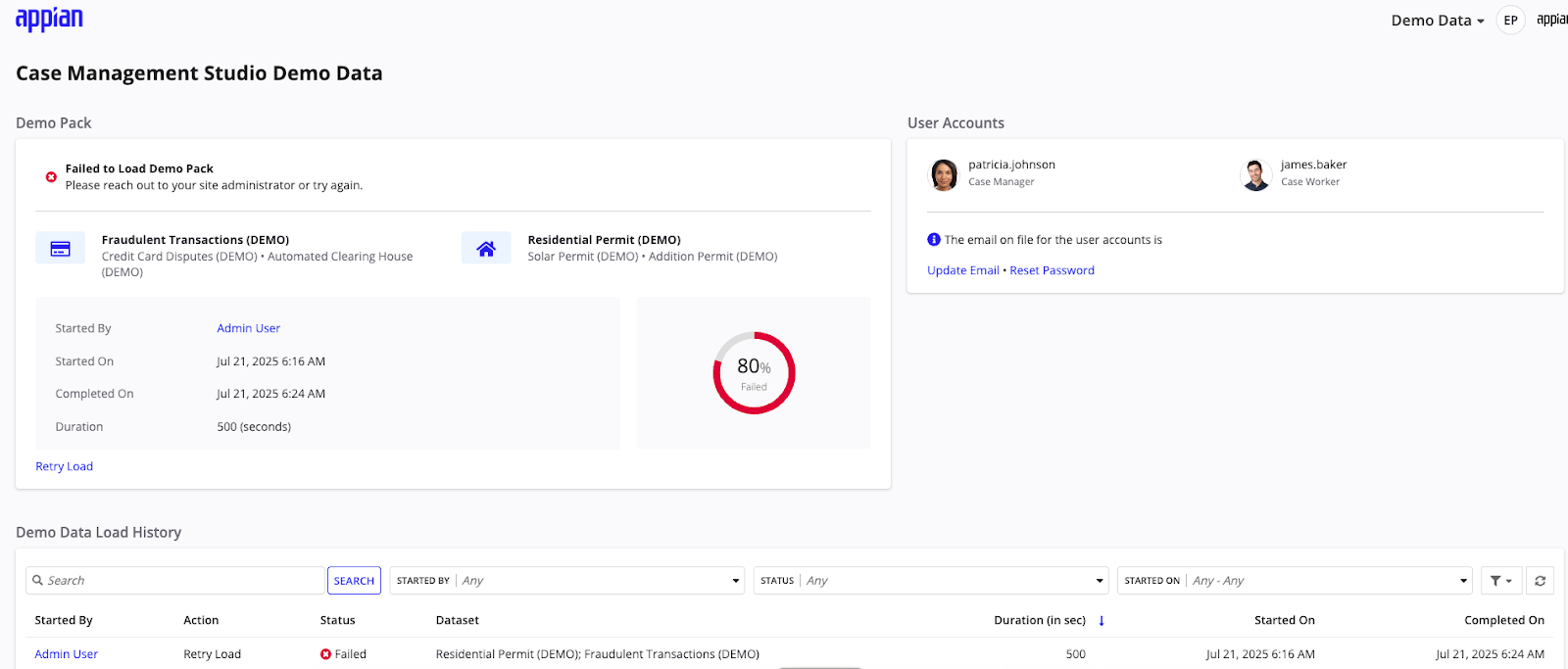This screenshot has width=1568, height=669.
Task: Click james.baker username text
Action: click(x=1313, y=165)
